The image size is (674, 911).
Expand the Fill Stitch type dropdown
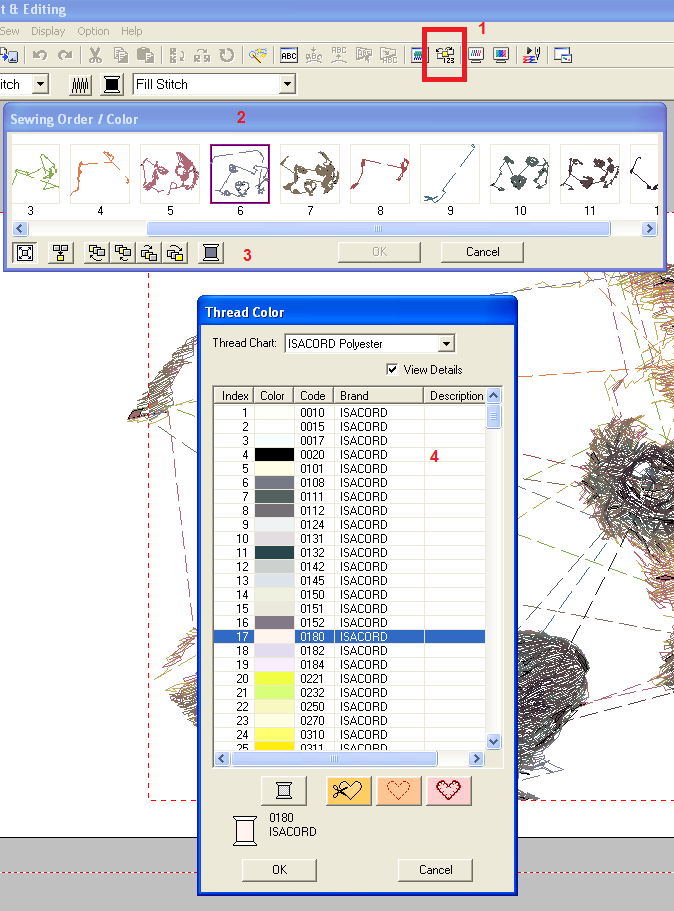tap(287, 85)
